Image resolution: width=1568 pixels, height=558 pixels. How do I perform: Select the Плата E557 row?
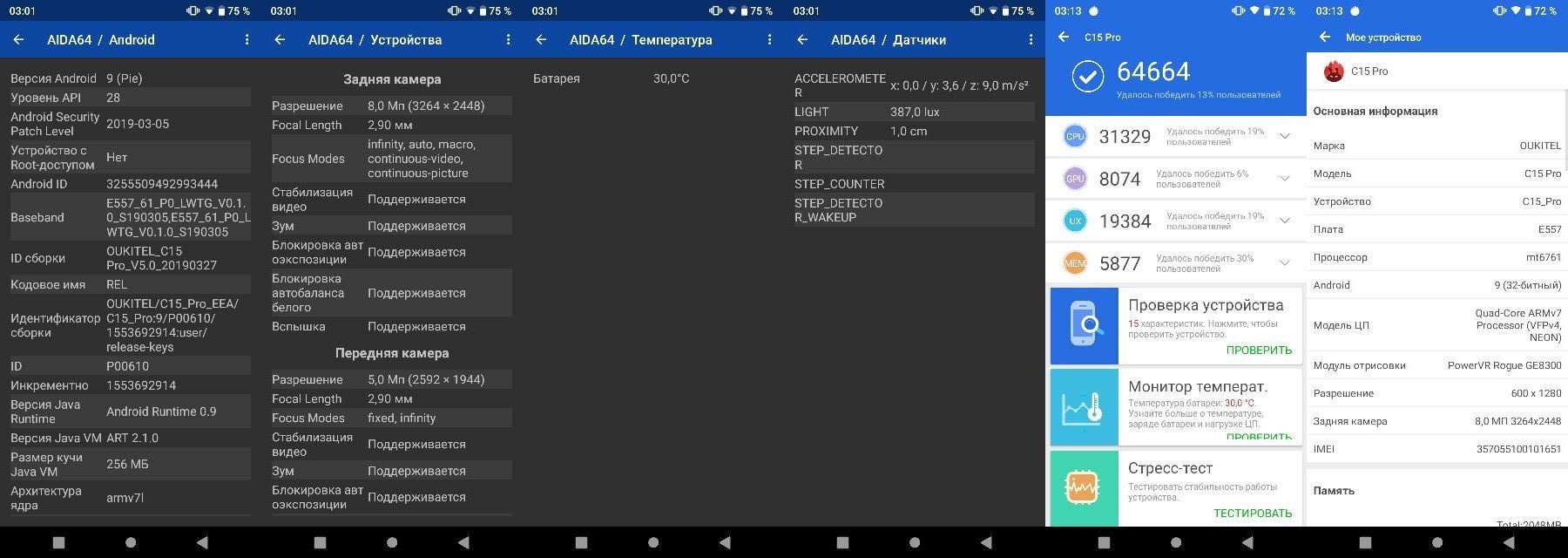[x=1437, y=229]
